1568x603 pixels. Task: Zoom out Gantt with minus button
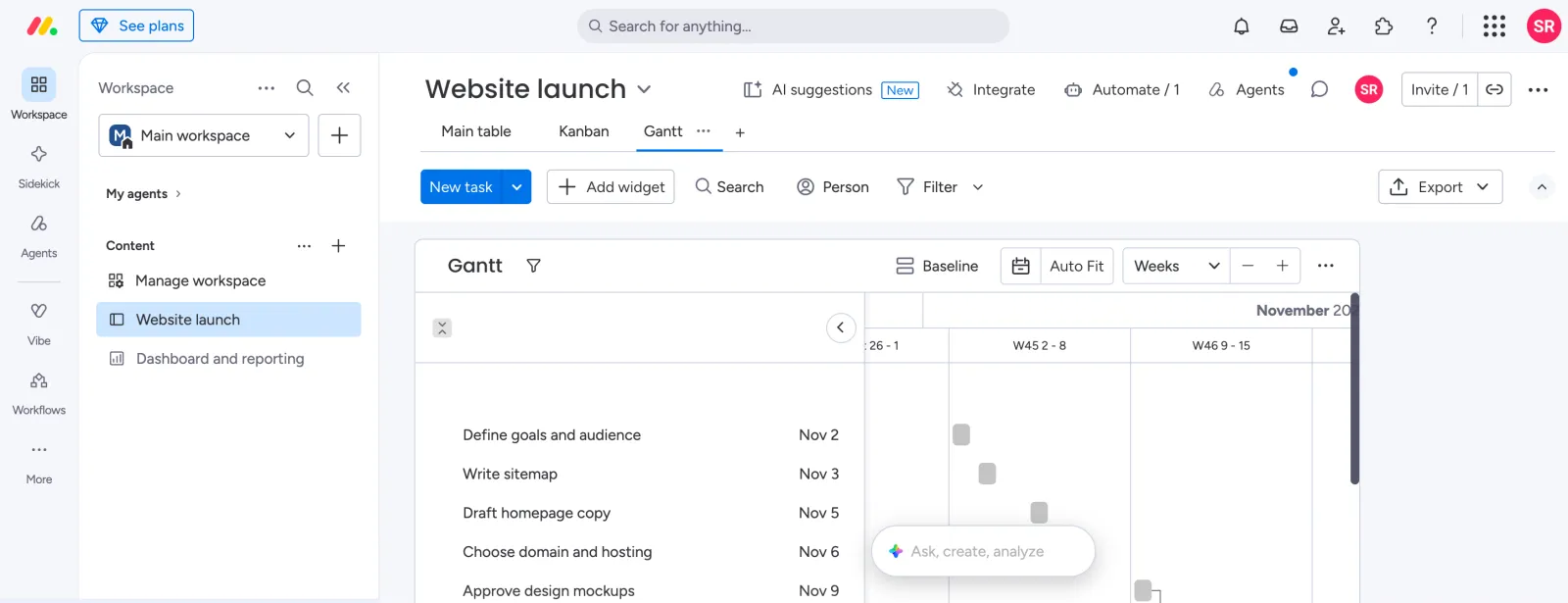click(x=1248, y=266)
